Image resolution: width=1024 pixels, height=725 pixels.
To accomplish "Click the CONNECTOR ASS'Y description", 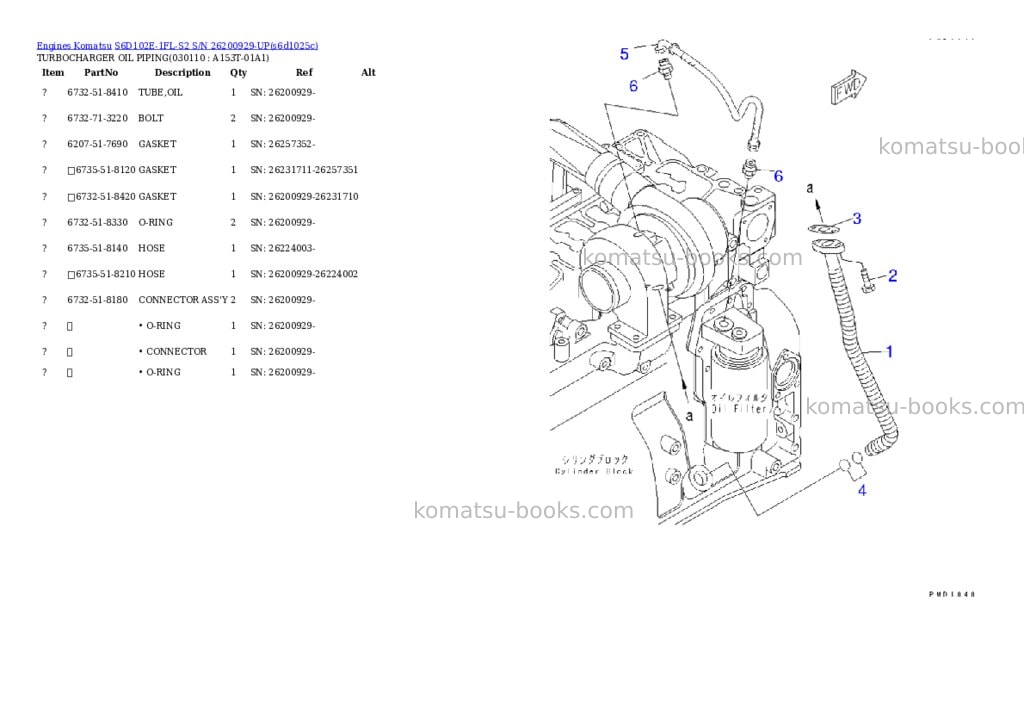I will point(183,300).
